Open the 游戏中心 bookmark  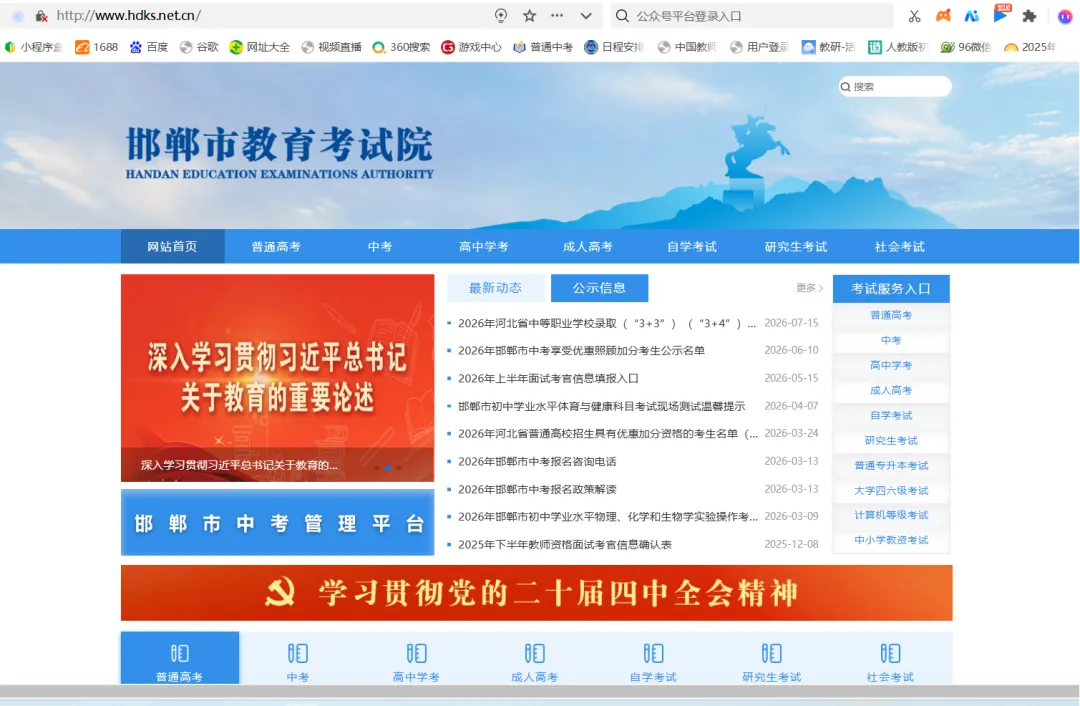[471, 47]
